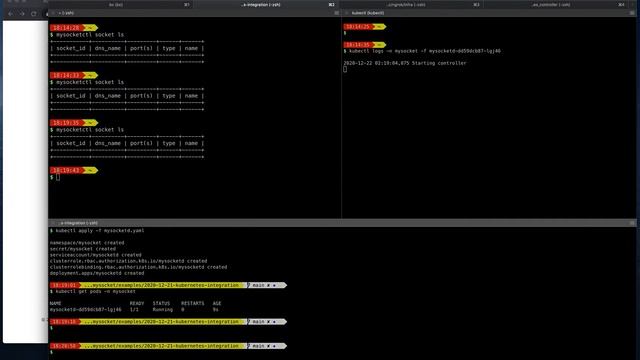The height and width of the screenshot is (360, 640).
Task: Click second 'mysocketctl socket ls' command
Action: pos(90,82)
